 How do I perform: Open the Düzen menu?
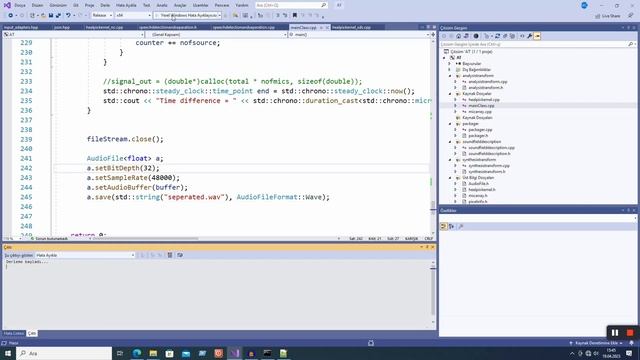(37, 5)
